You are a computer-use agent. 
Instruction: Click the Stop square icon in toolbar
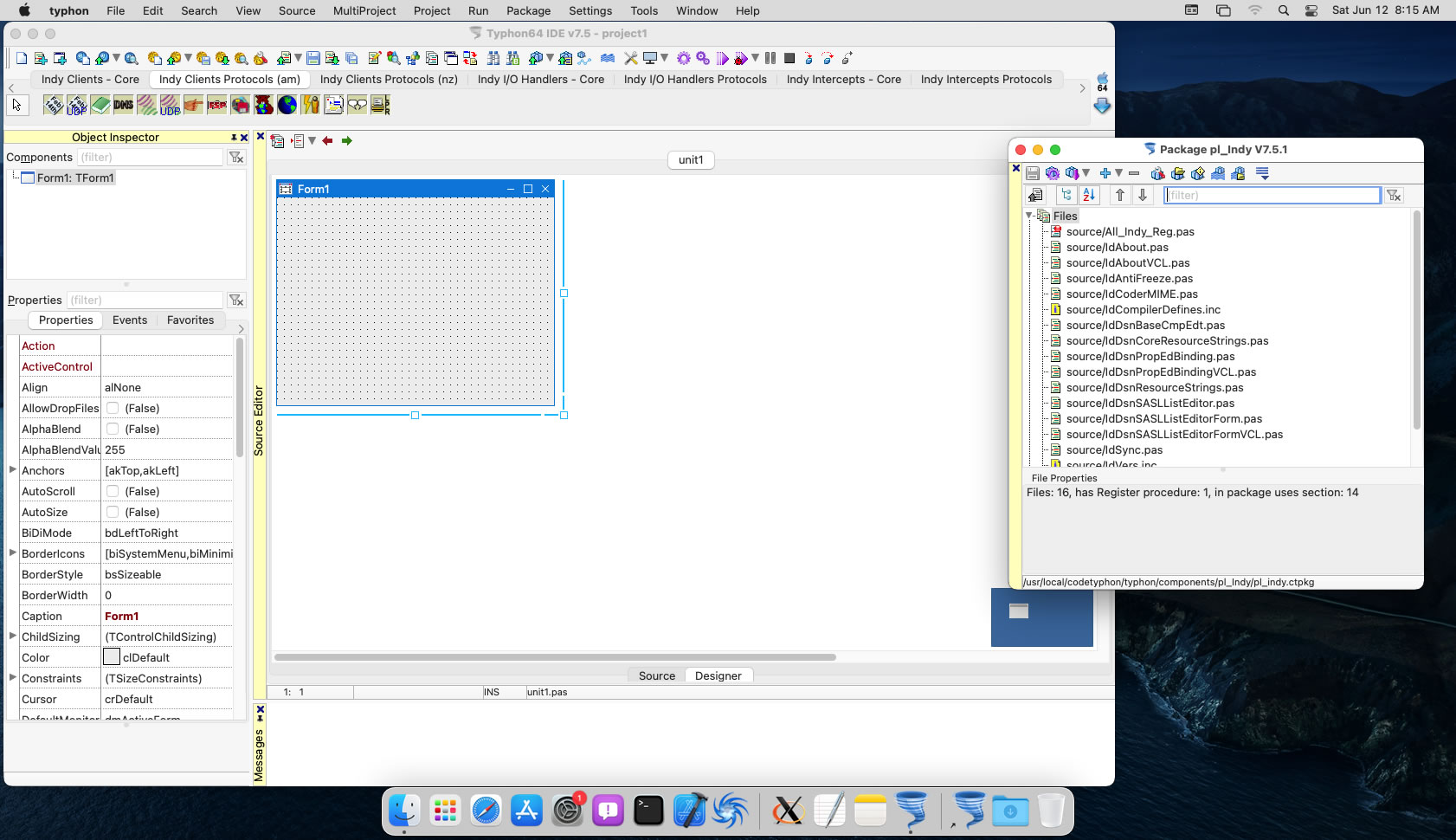pos(789,58)
